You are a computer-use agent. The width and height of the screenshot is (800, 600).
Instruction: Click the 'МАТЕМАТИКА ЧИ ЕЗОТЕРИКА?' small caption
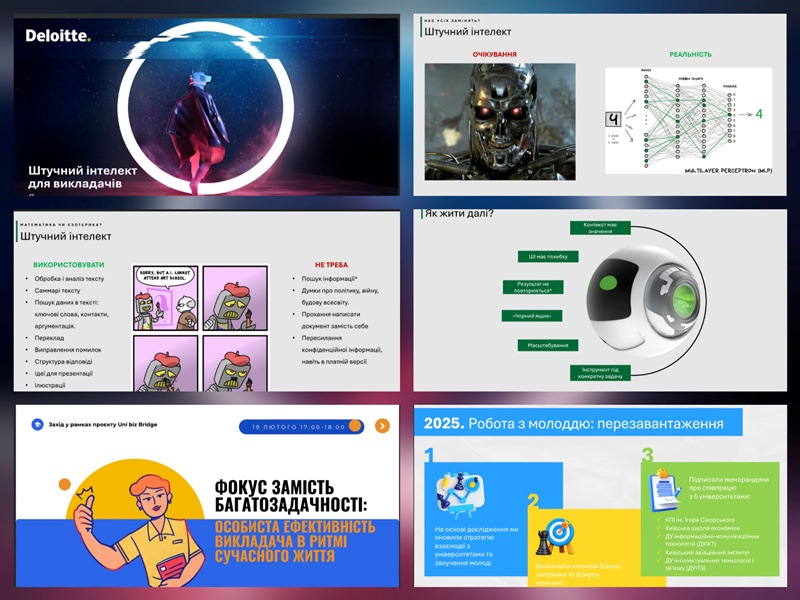61,224
